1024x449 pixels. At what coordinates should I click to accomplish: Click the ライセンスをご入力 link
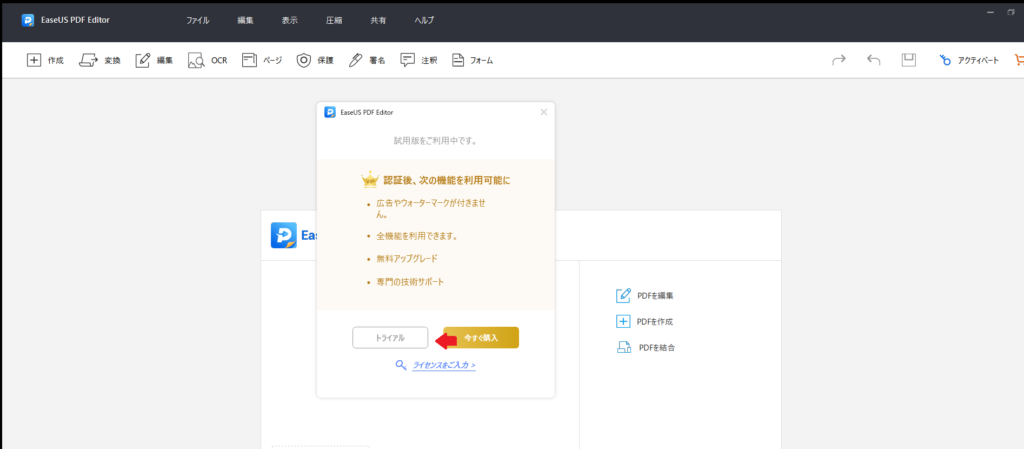pos(443,365)
